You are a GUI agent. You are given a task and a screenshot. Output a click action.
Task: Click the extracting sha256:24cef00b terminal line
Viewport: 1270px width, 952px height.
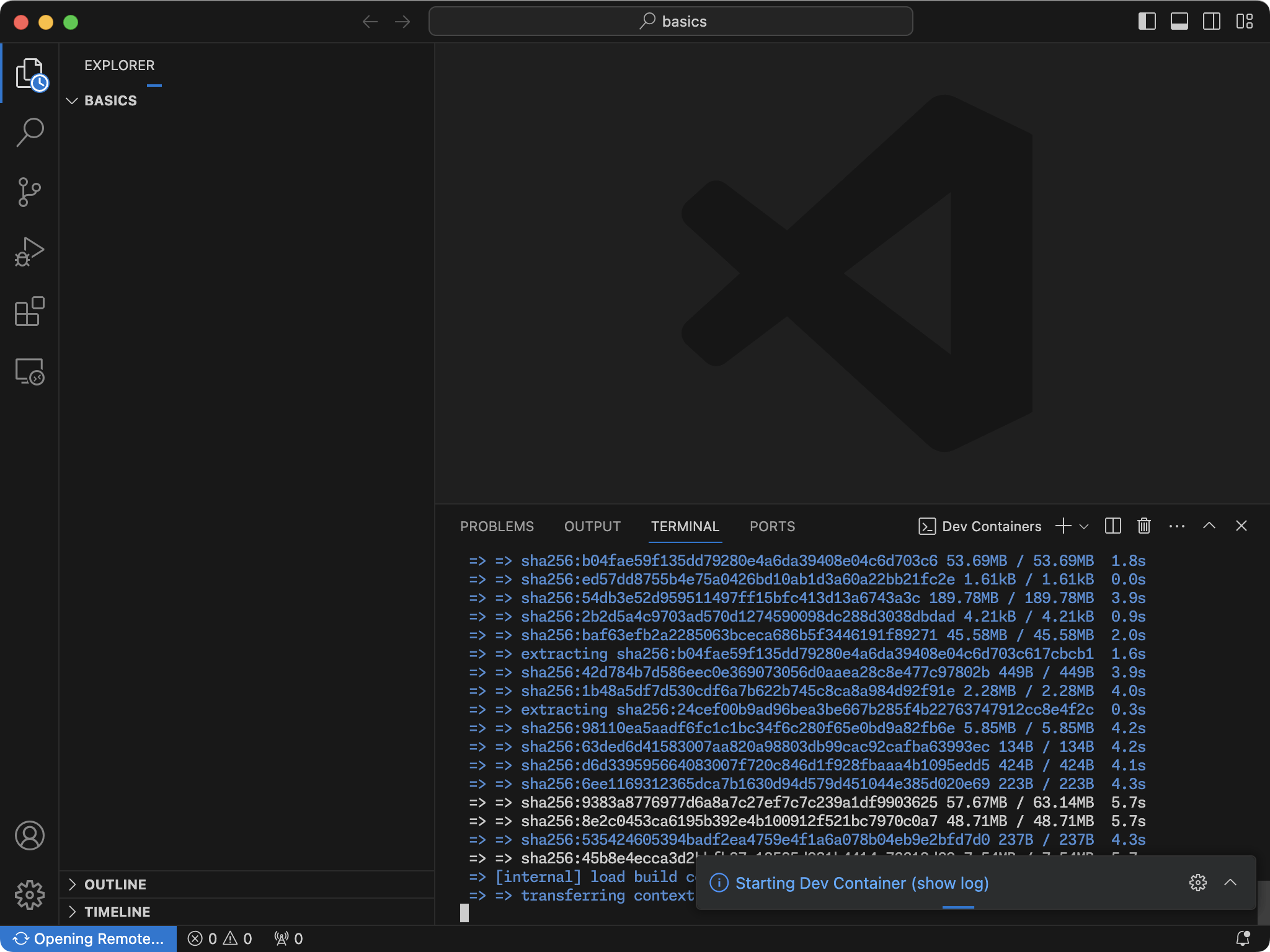[807, 710]
